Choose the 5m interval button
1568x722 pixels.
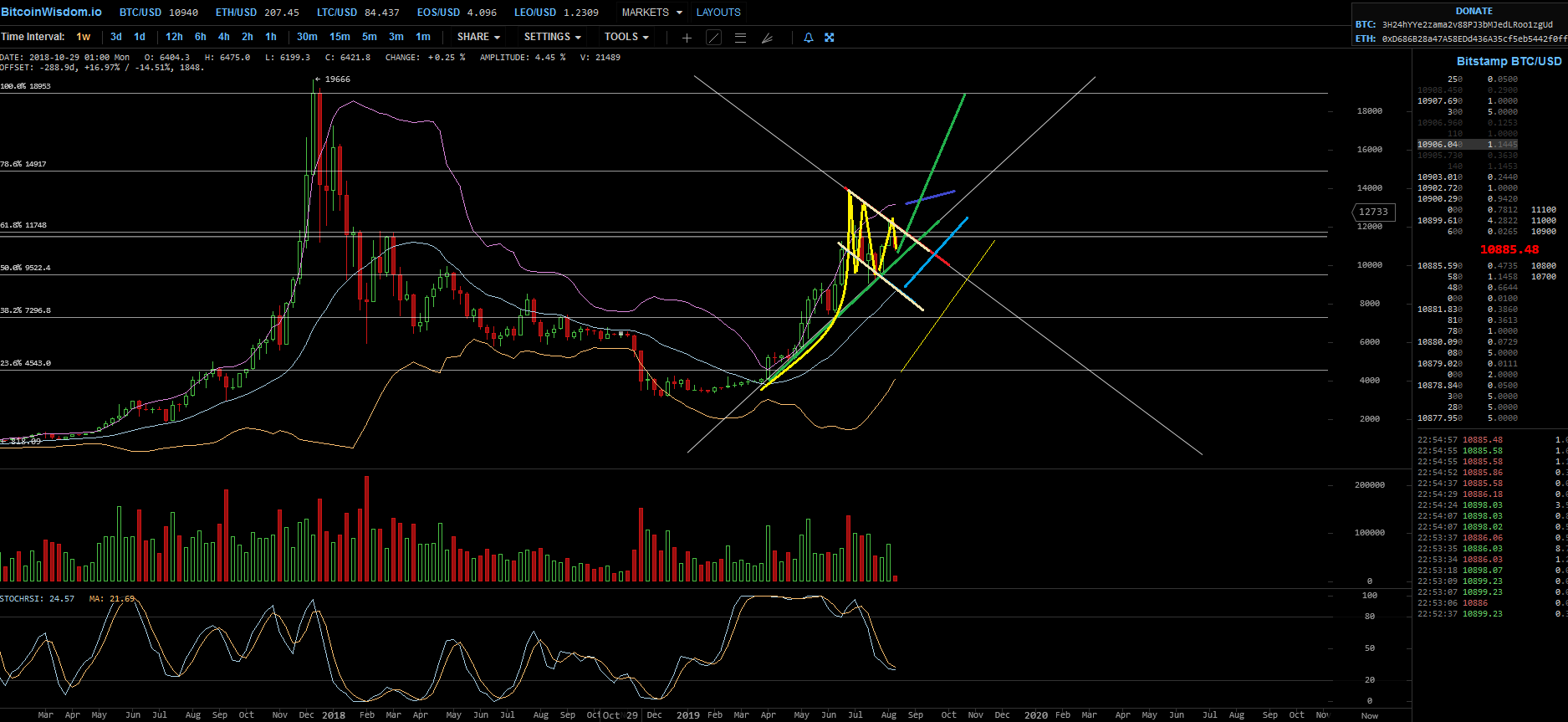(370, 37)
